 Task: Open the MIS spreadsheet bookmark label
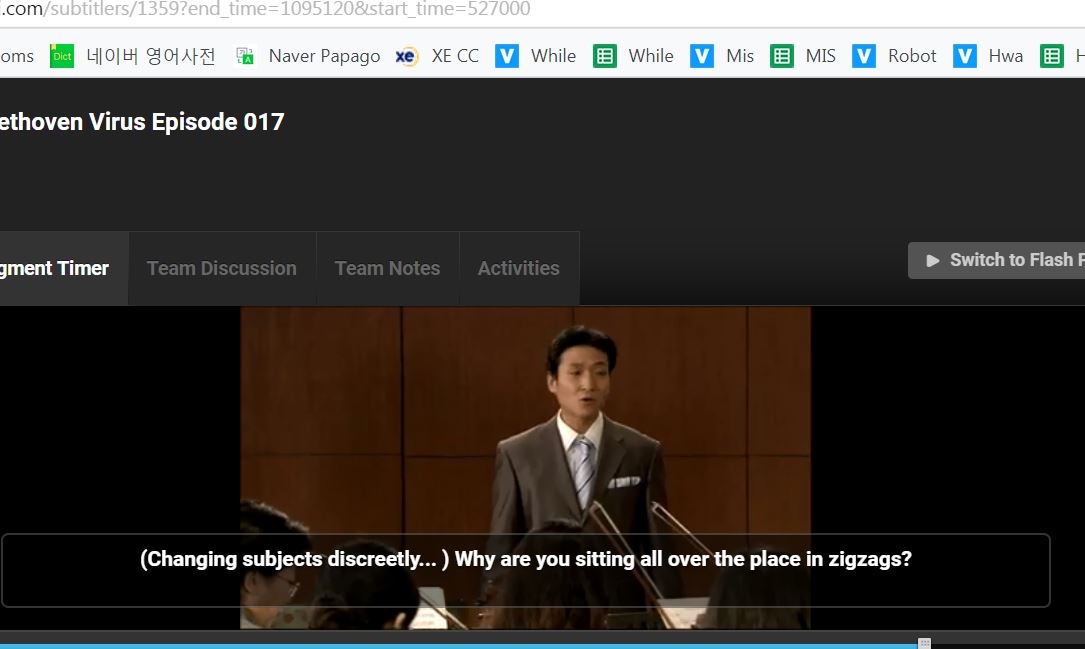pyautogui.click(x=821, y=56)
